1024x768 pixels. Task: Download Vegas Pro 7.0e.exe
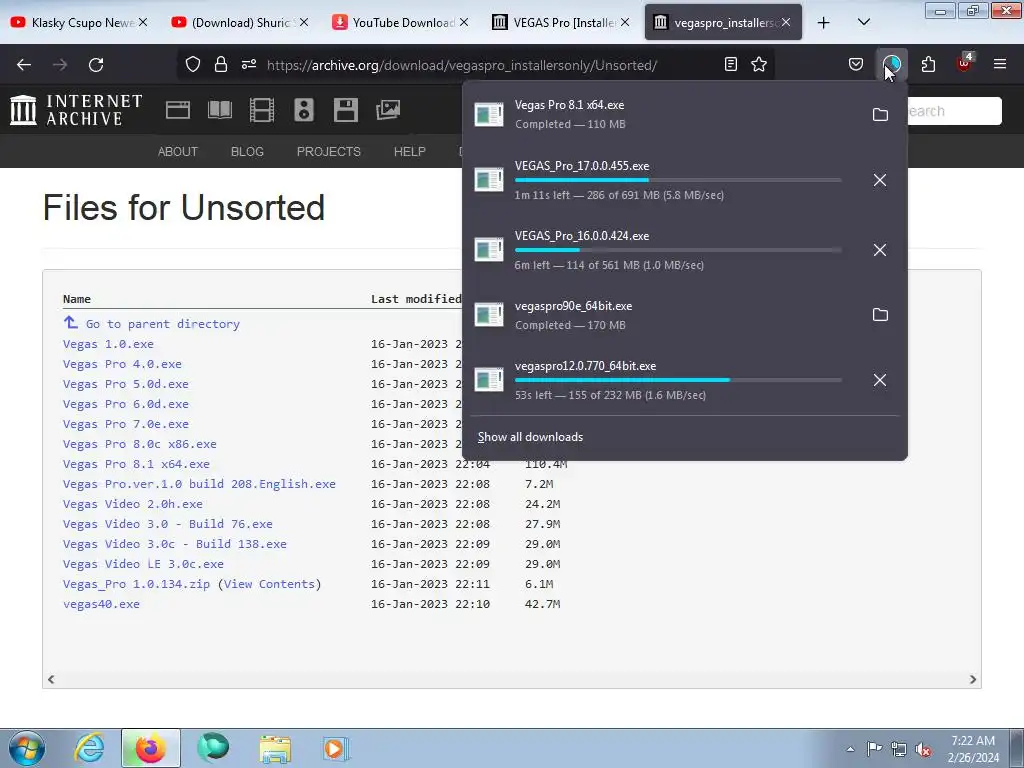(125, 424)
